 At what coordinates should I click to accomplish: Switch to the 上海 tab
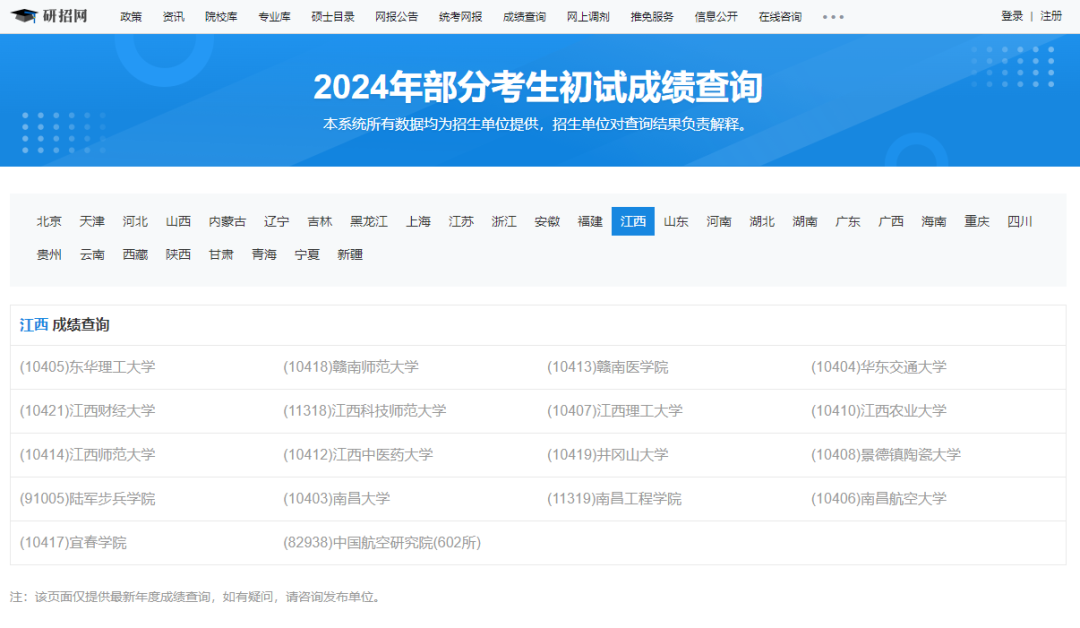click(x=418, y=221)
